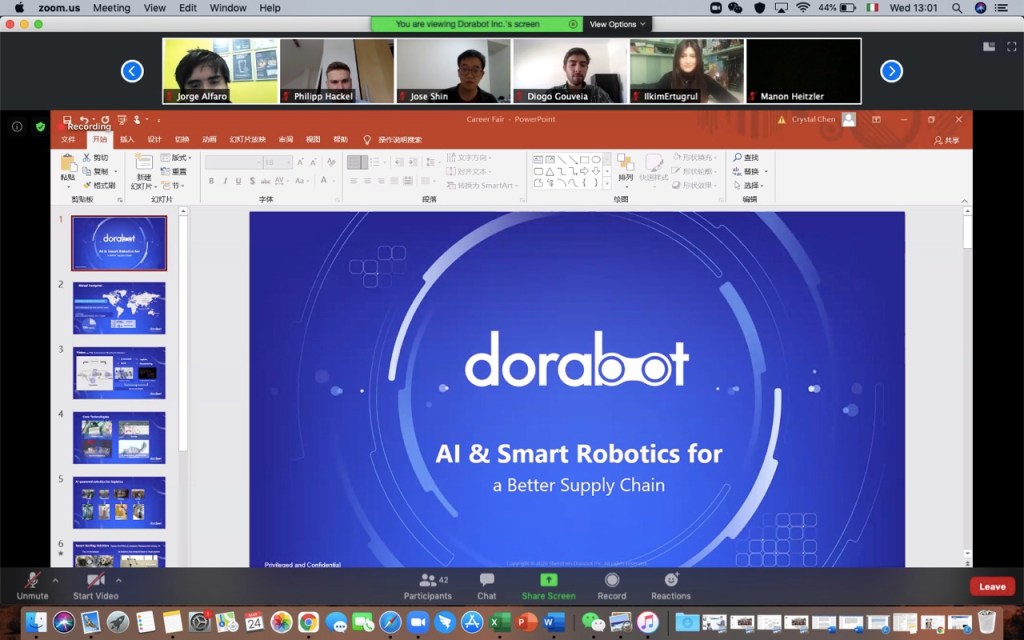Click the green encryption shield icon
1024x640 pixels.
[x=40, y=127]
